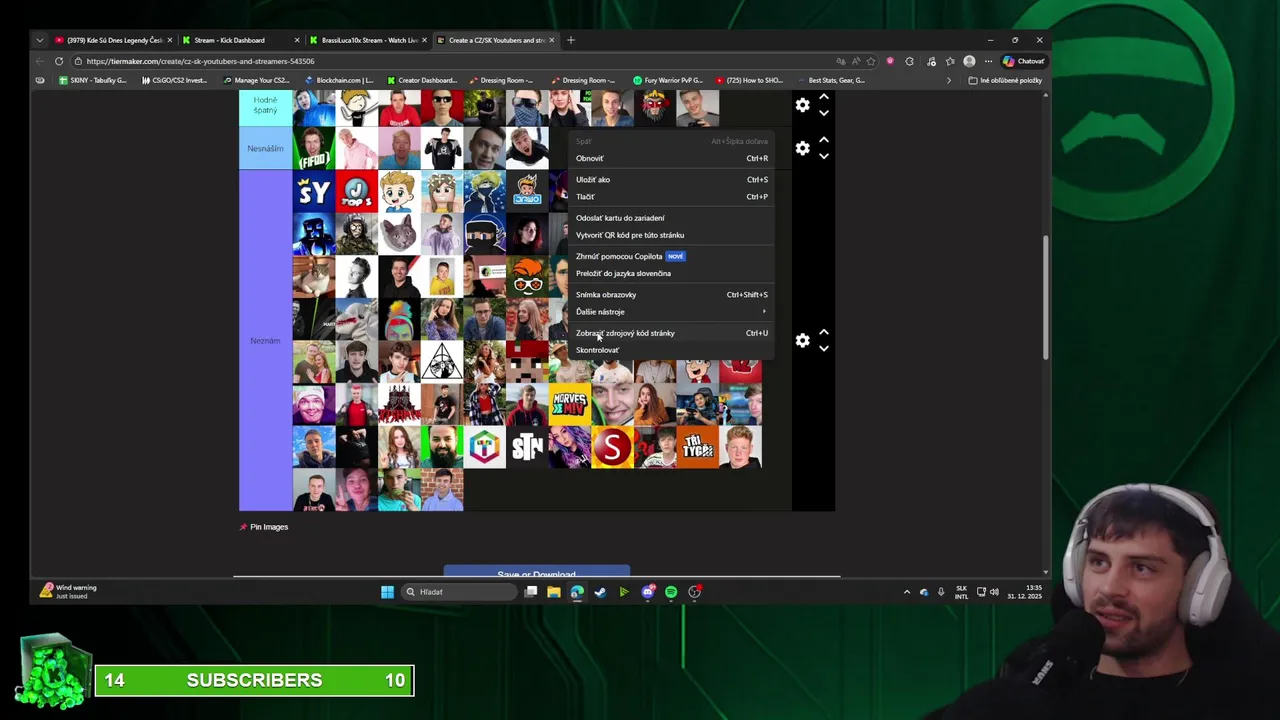The image size is (1280, 720).
Task: Select Obnoviť in the context menu
Action: coord(671,158)
